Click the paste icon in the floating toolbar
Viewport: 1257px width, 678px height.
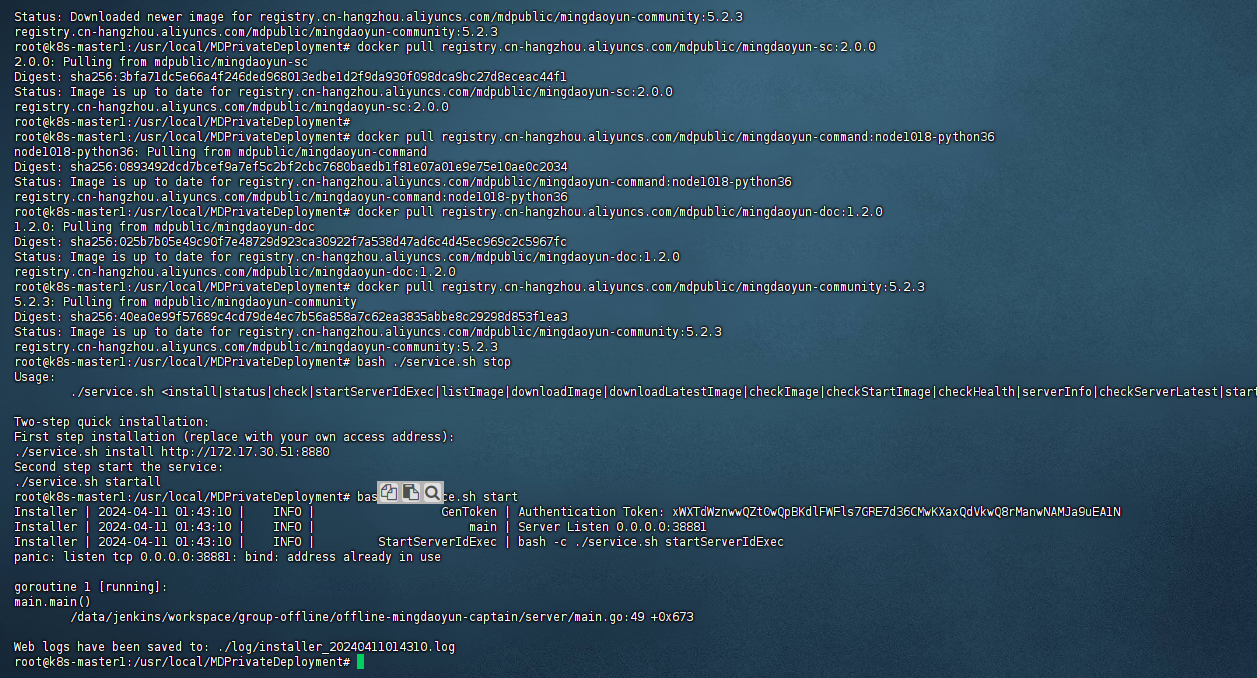coord(410,492)
